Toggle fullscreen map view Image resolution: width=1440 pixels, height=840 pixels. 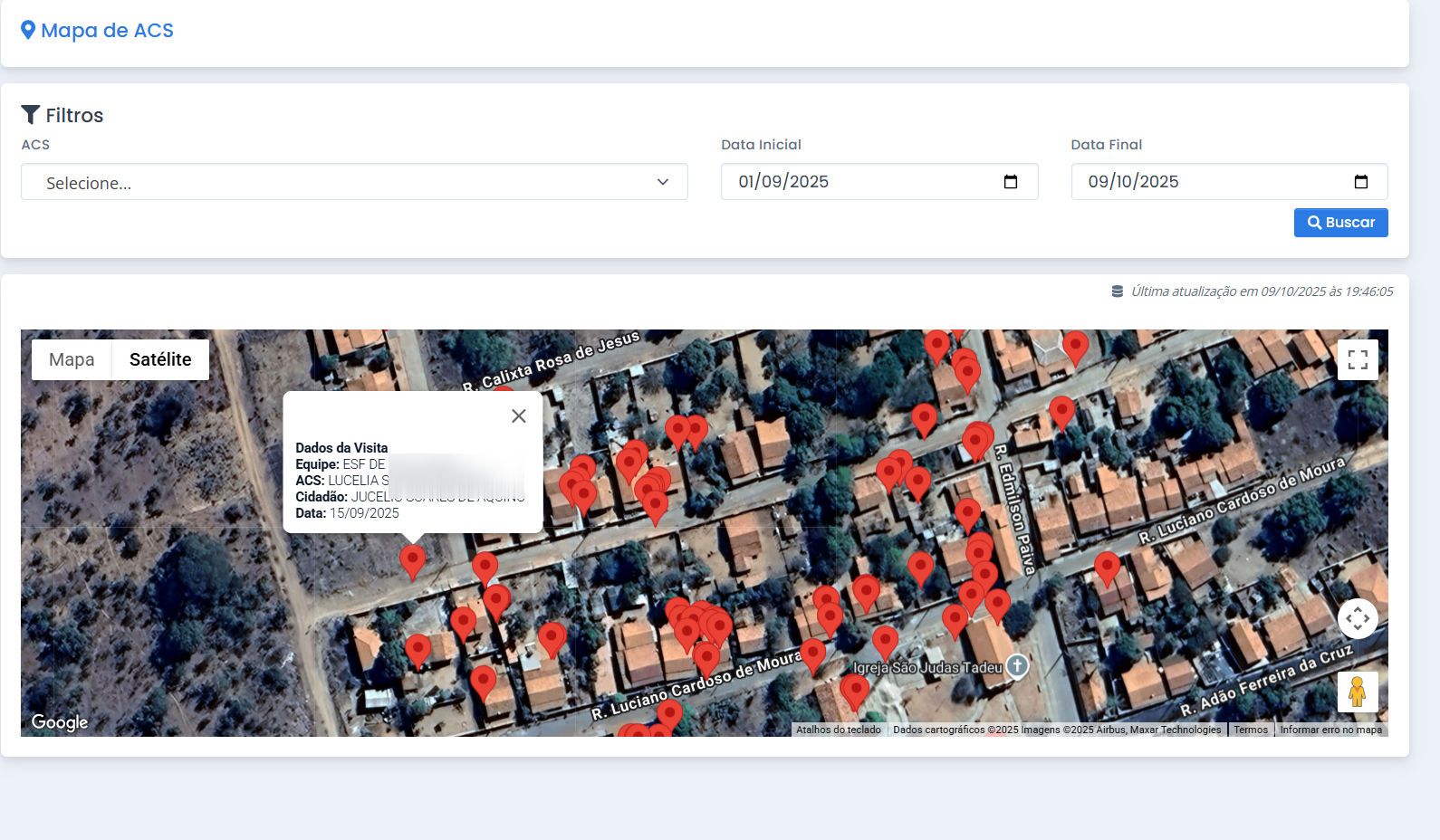point(1358,359)
